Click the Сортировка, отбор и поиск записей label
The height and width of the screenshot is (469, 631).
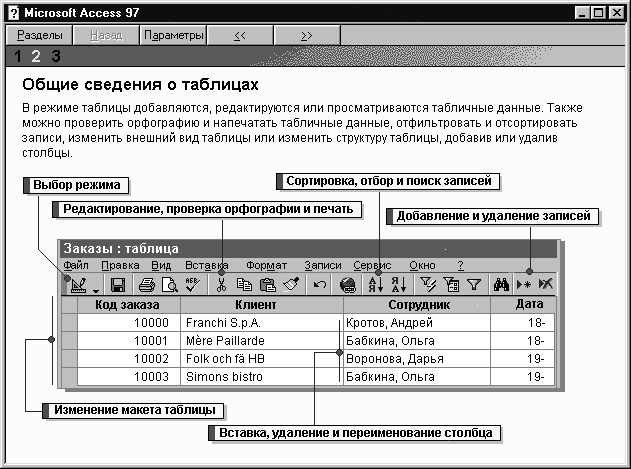click(x=388, y=181)
